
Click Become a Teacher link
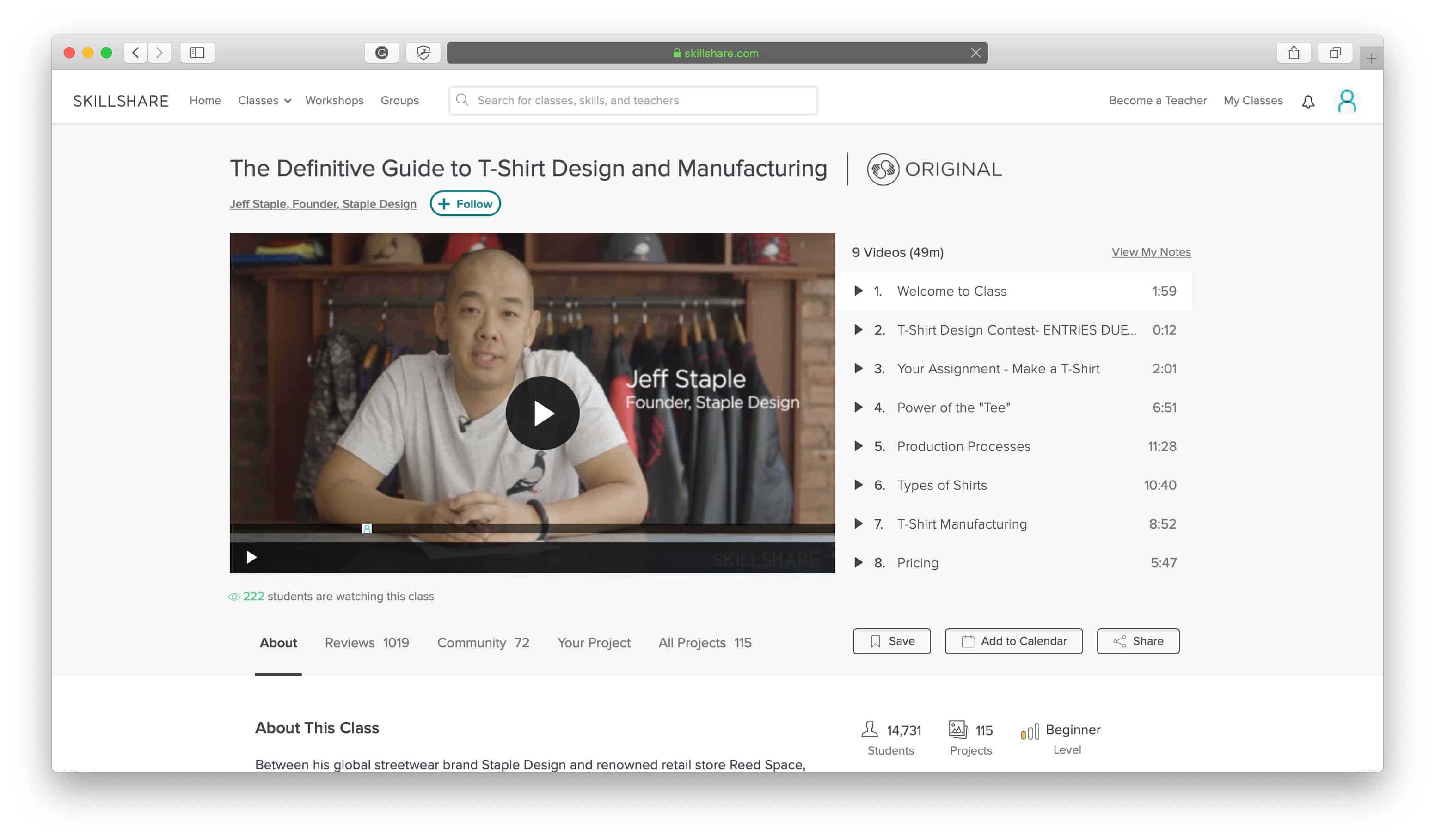(1158, 100)
